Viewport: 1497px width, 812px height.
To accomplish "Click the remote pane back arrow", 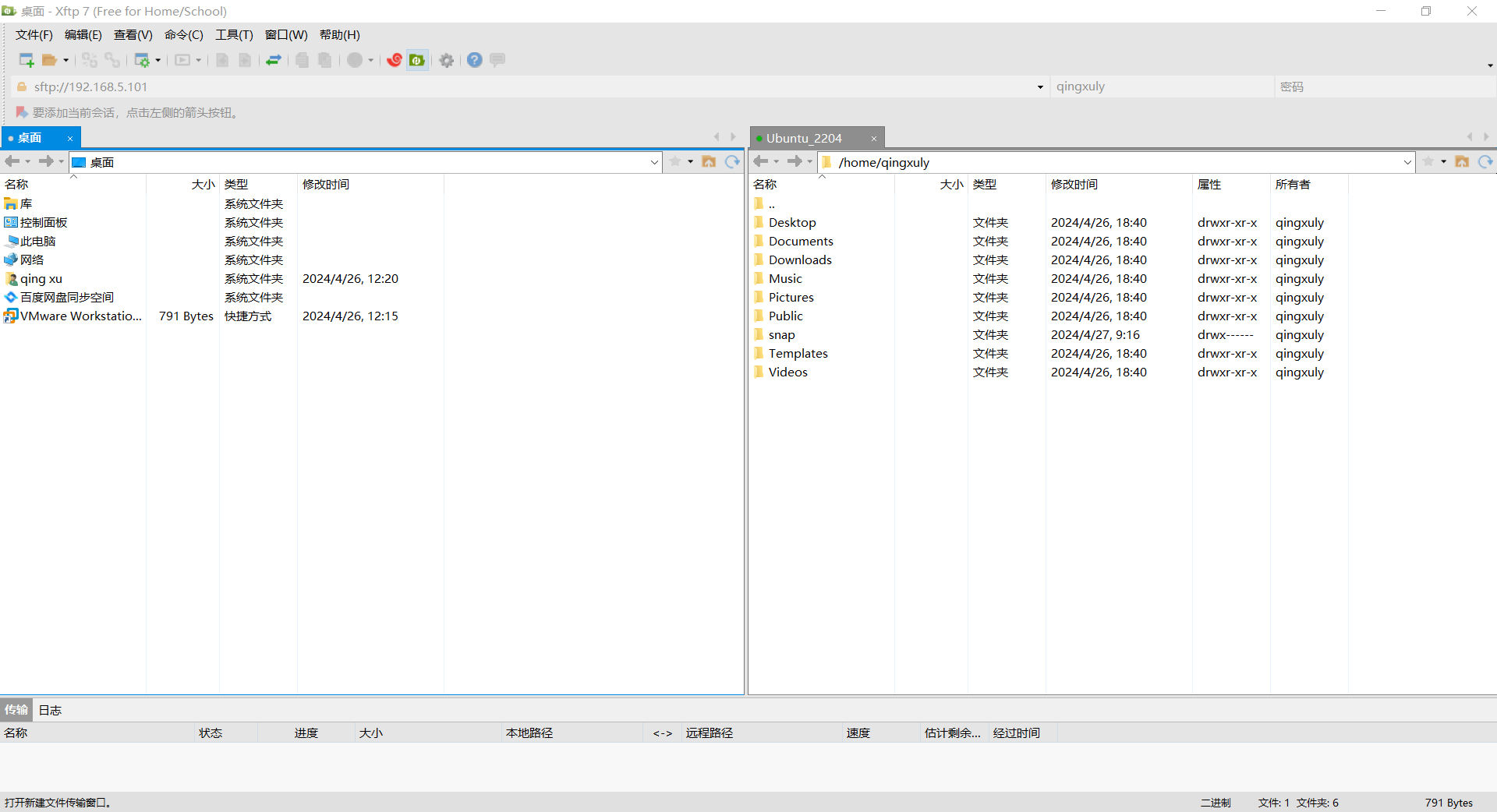I will click(761, 161).
